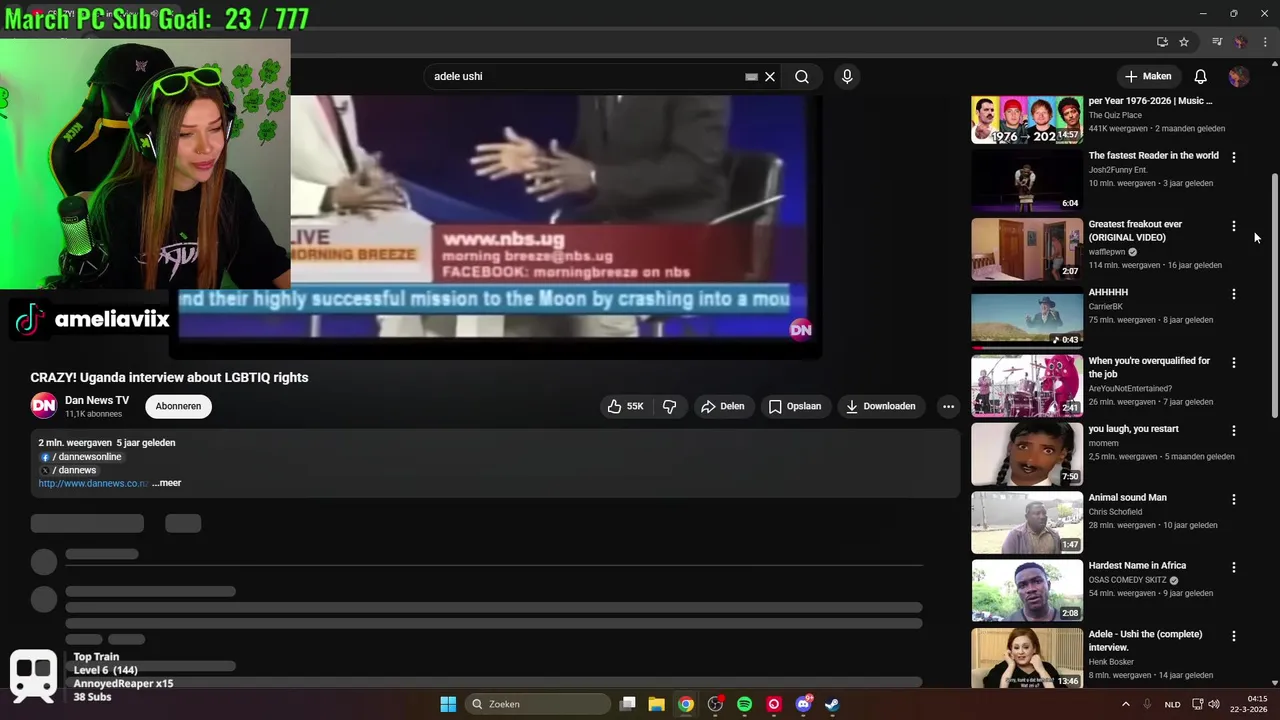
Task: Open you laugh, you restart video title
Action: coord(1133,429)
